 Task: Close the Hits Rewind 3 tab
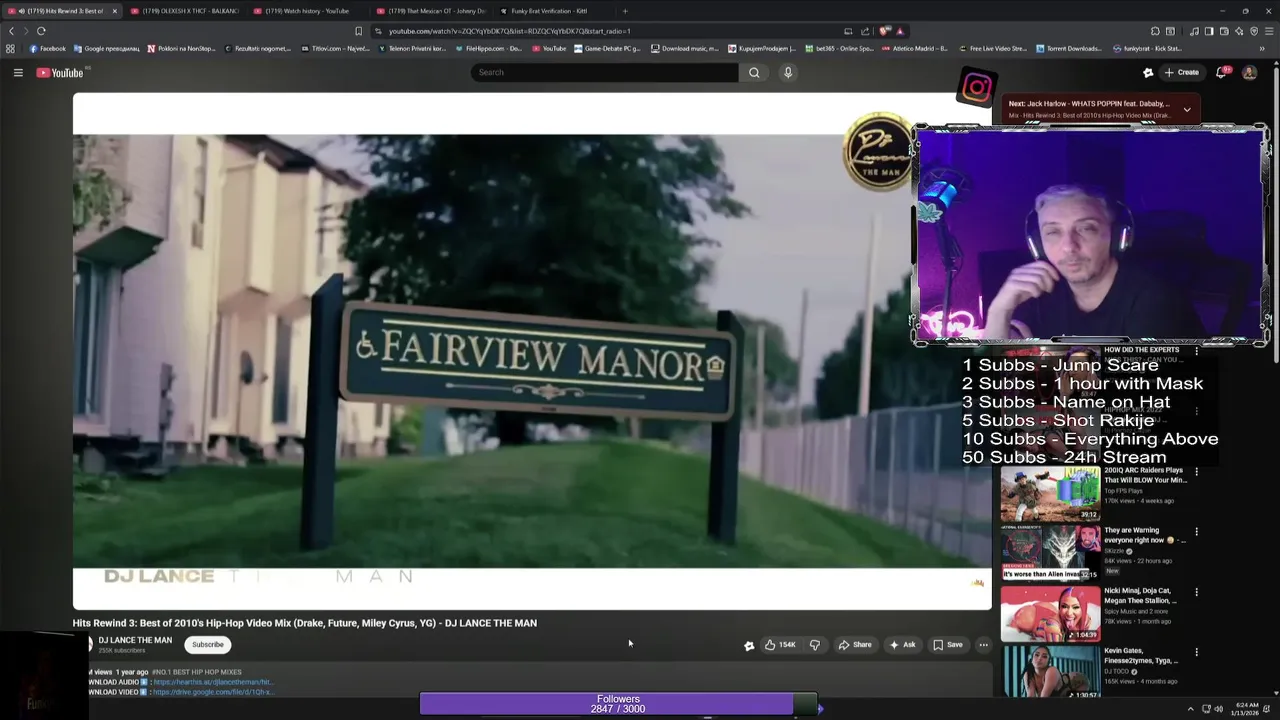[x=114, y=11]
